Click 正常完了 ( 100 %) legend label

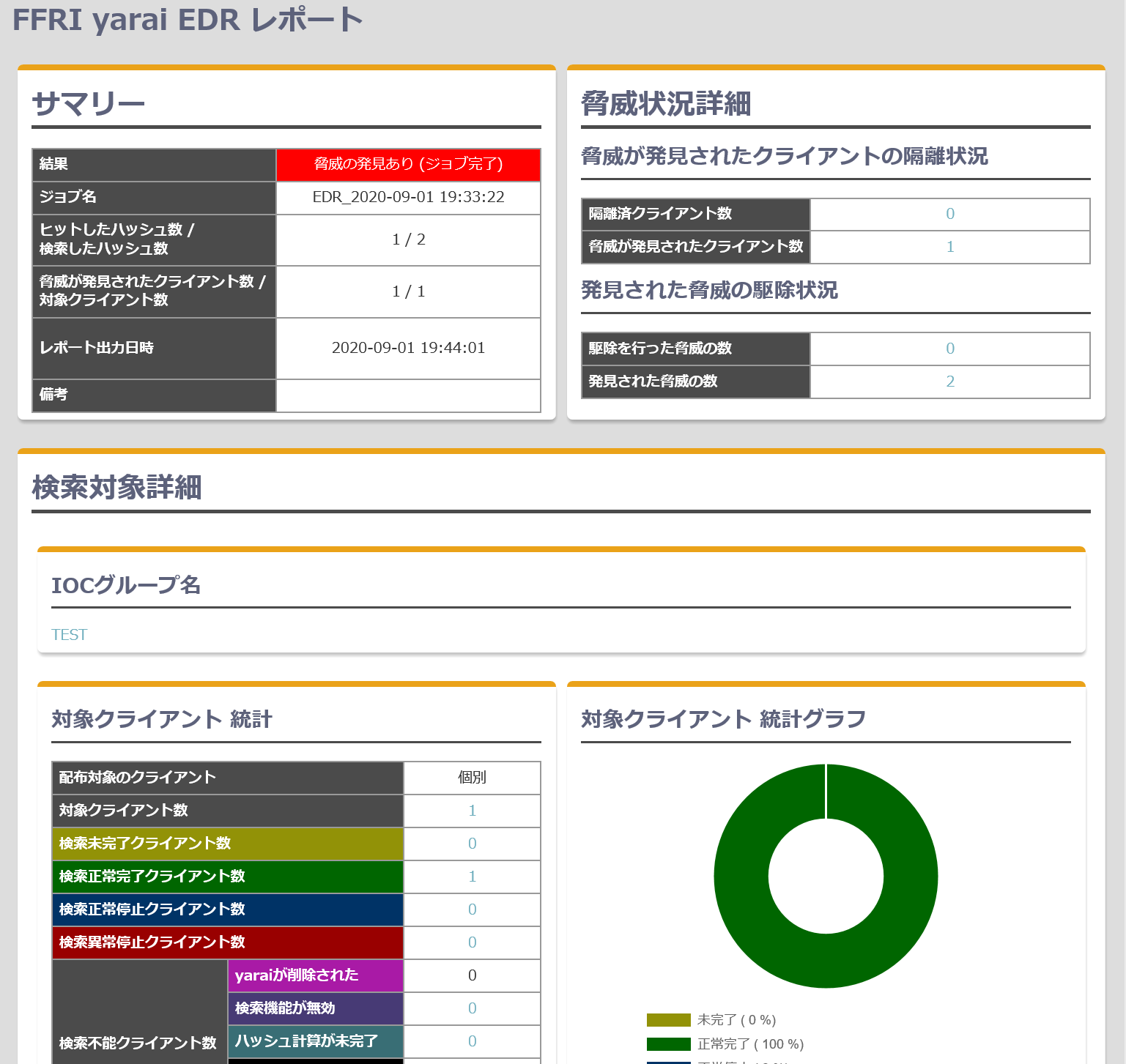coord(750,1044)
